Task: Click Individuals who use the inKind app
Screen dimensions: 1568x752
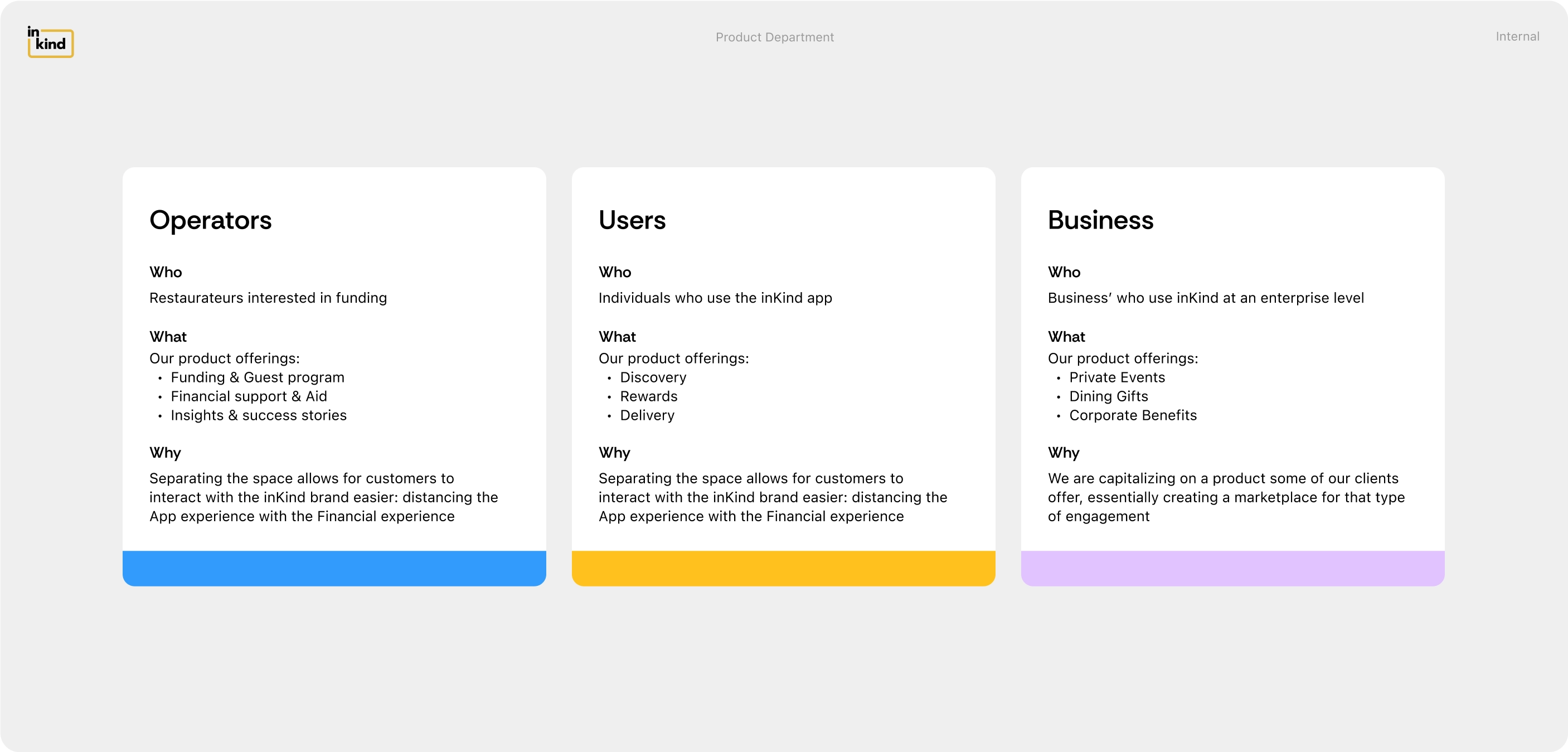Action: 715,298
